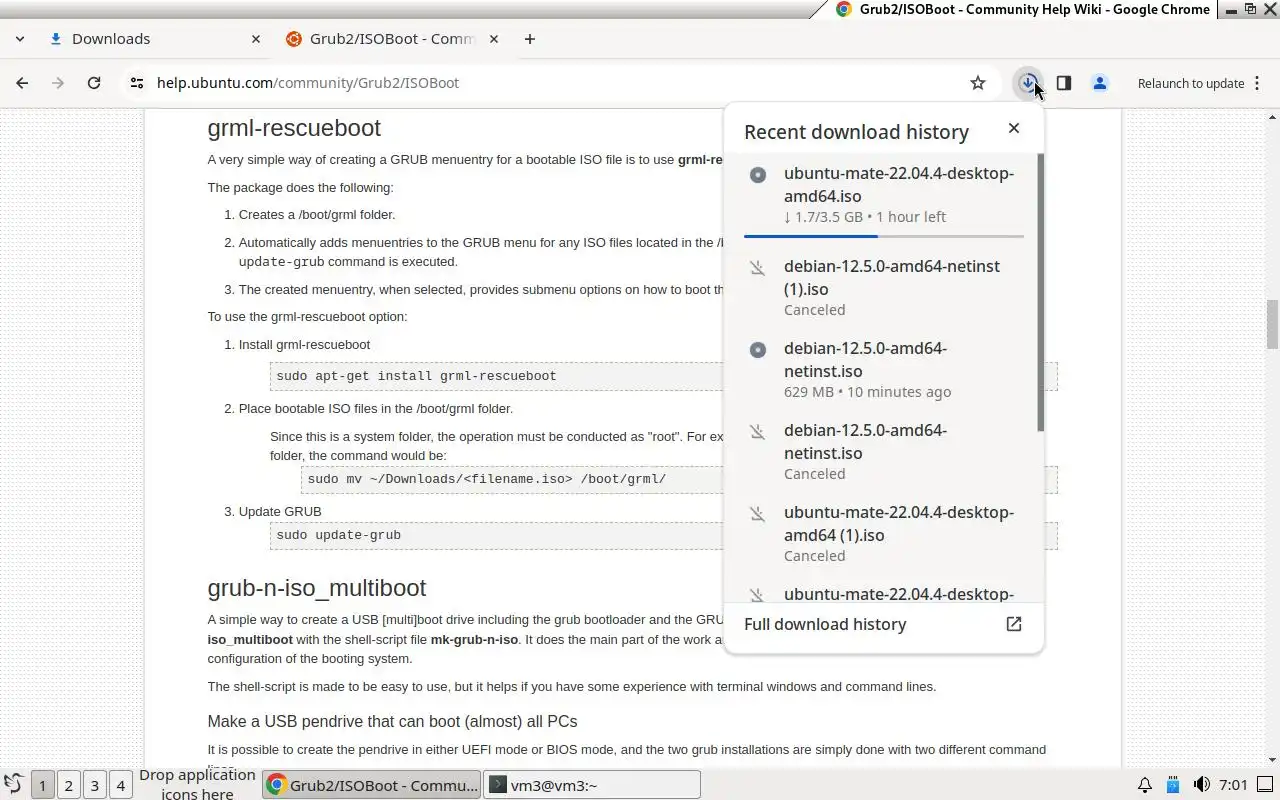Viewport: 1280px width, 800px height.
Task: Click the in-progress download status icon
Action: pos(758,175)
